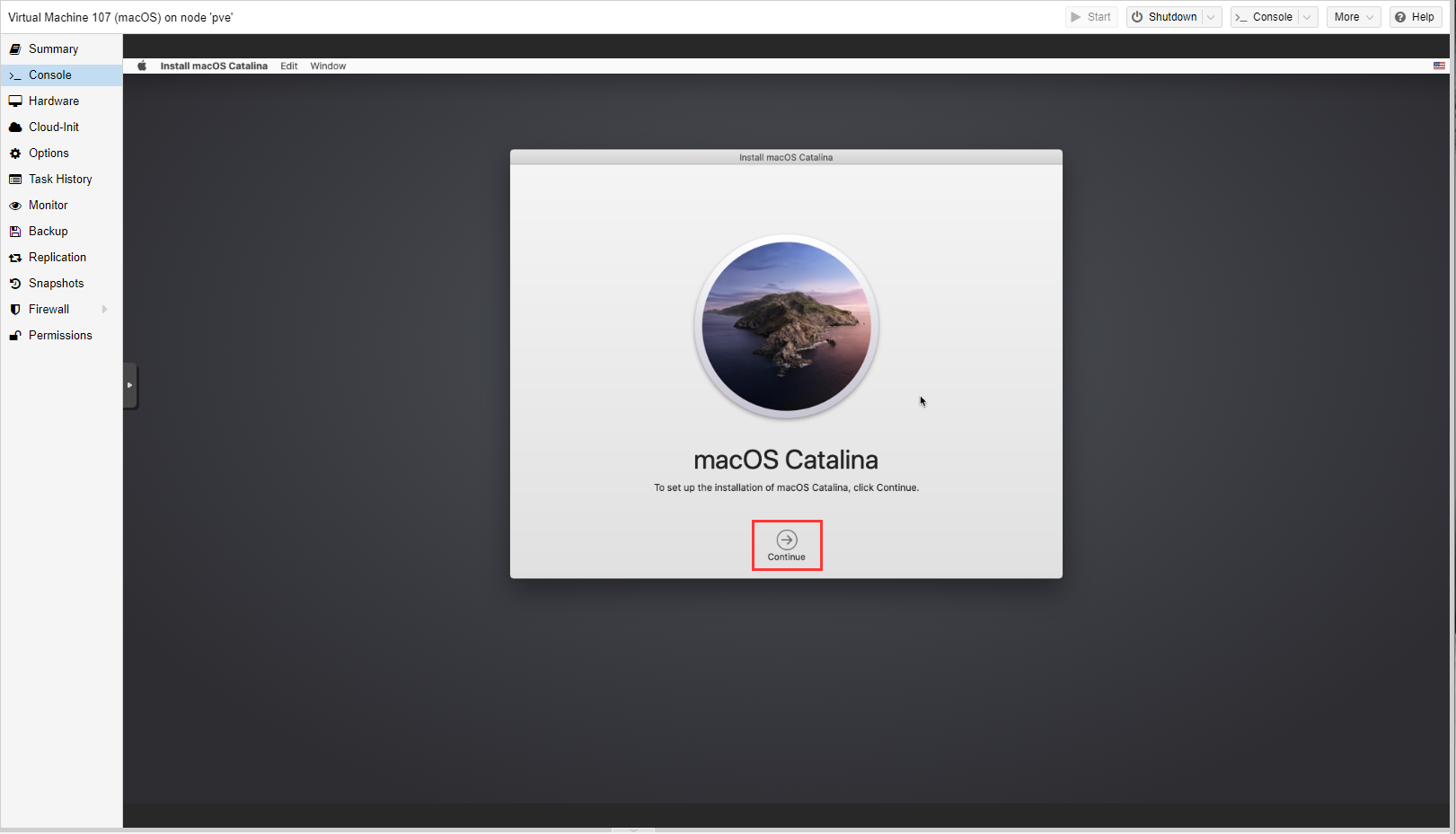Image resolution: width=1456 pixels, height=834 pixels.
Task: Open the Console dropdown arrow in toolbar
Action: click(1307, 17)
